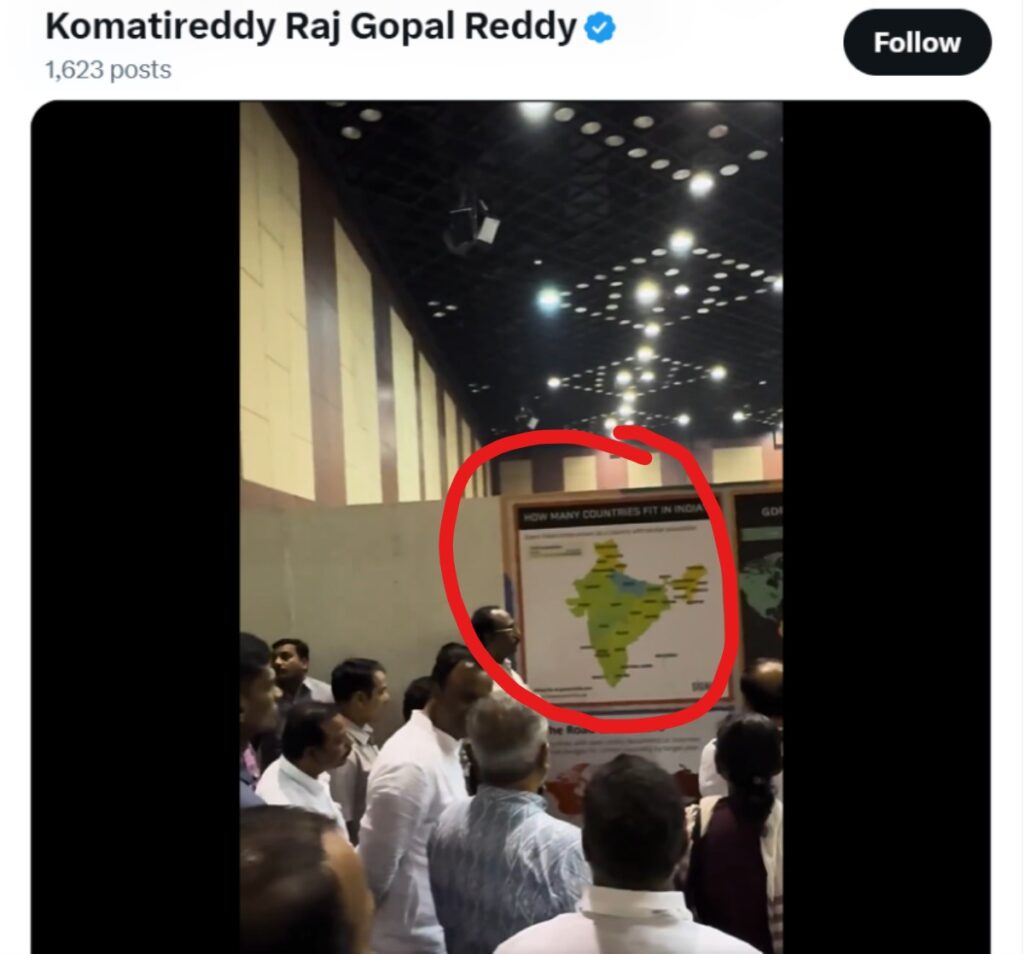Click the man wearing glasses beside the map
Viewport: 1024px width, 954px height.
coord(496,643)
